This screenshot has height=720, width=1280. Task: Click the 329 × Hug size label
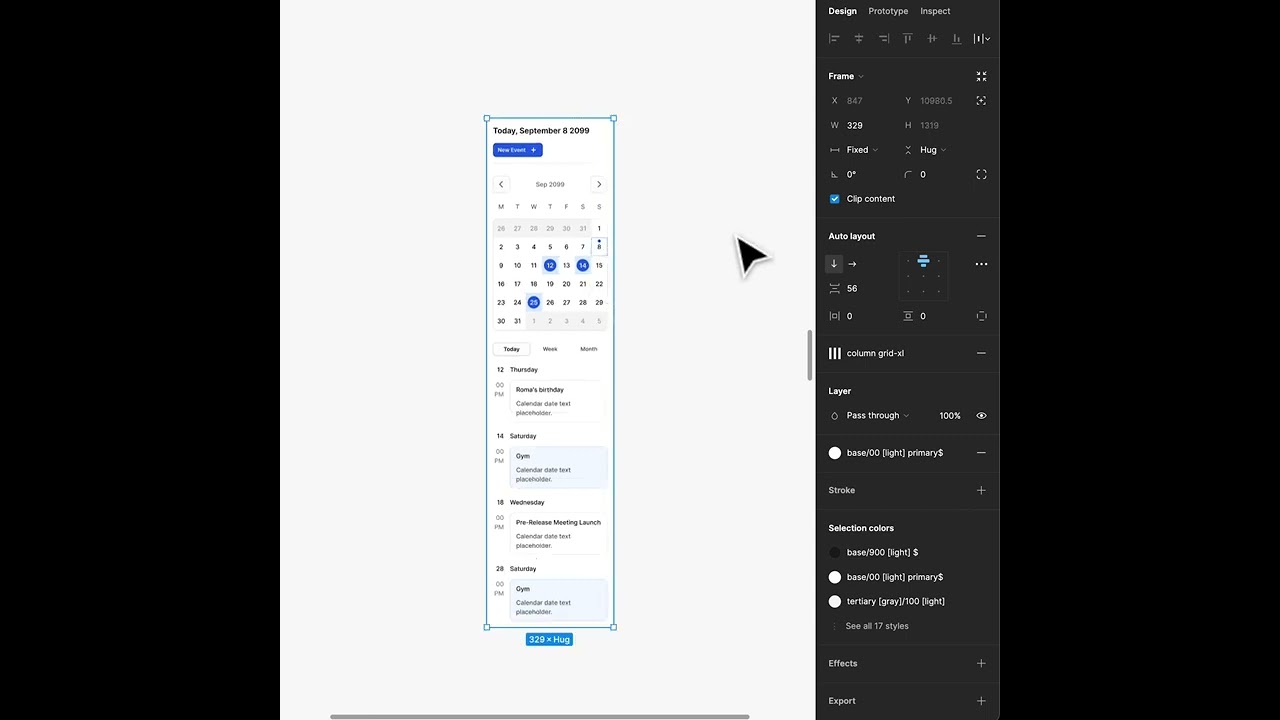(549, 639)
